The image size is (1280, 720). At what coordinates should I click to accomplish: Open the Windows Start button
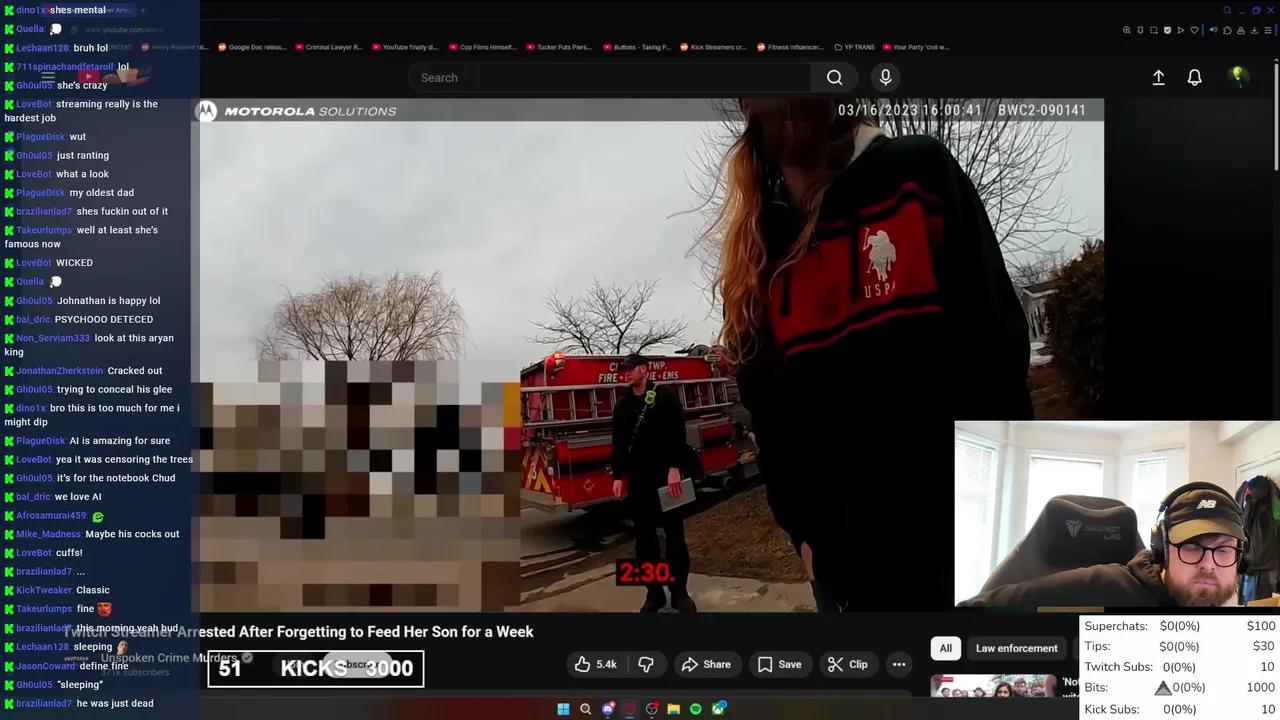(x=563, y=709)
